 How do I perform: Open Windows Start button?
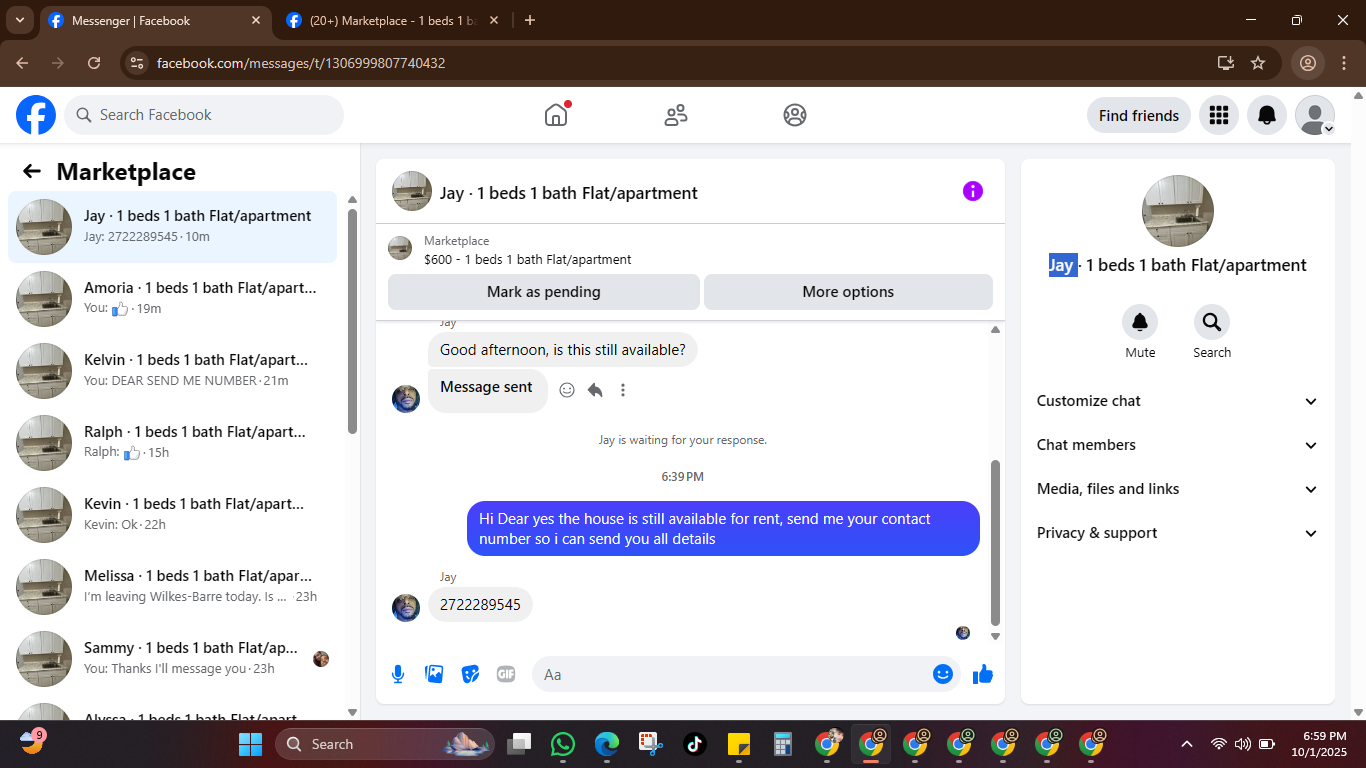click(x=250, y=744)
